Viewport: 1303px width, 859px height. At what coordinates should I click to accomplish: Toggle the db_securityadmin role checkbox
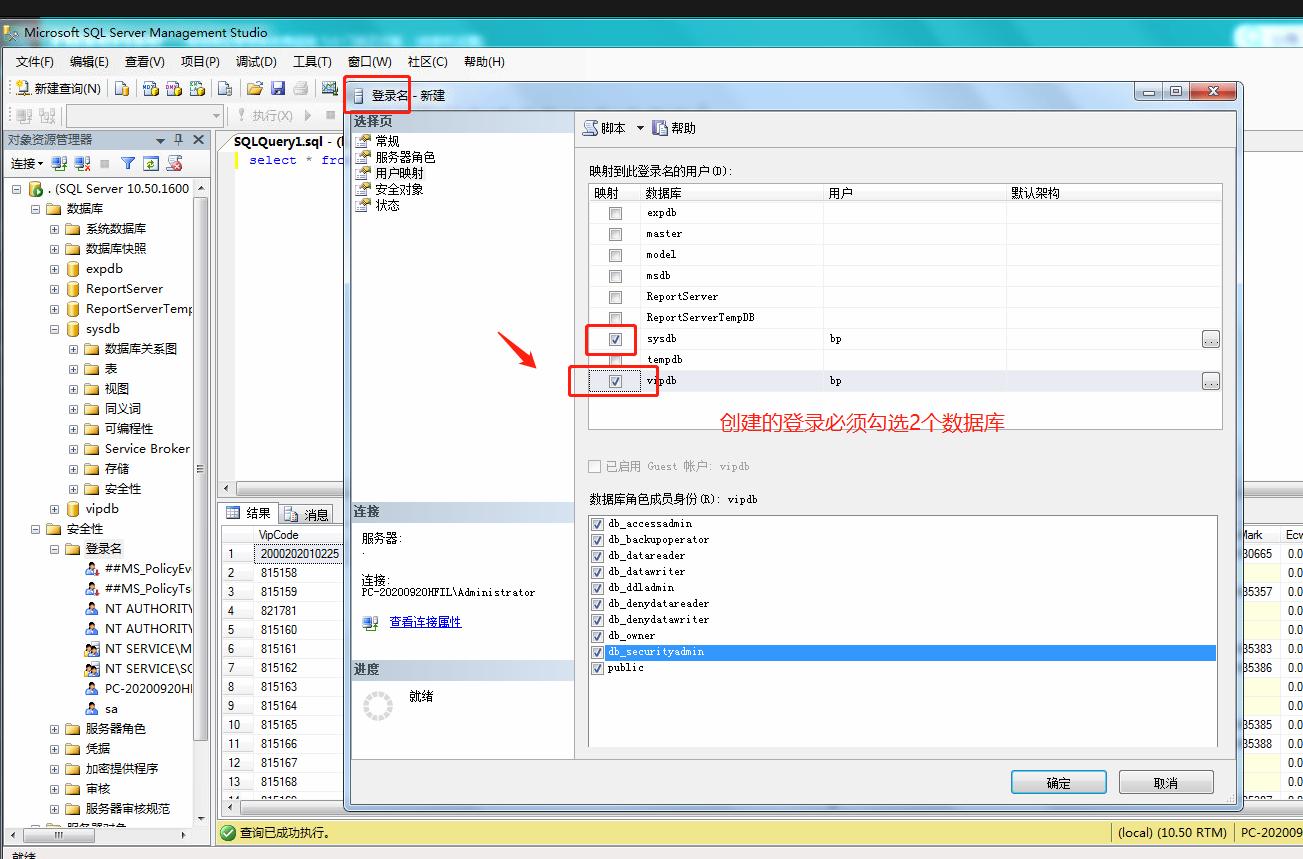[598, 652]
